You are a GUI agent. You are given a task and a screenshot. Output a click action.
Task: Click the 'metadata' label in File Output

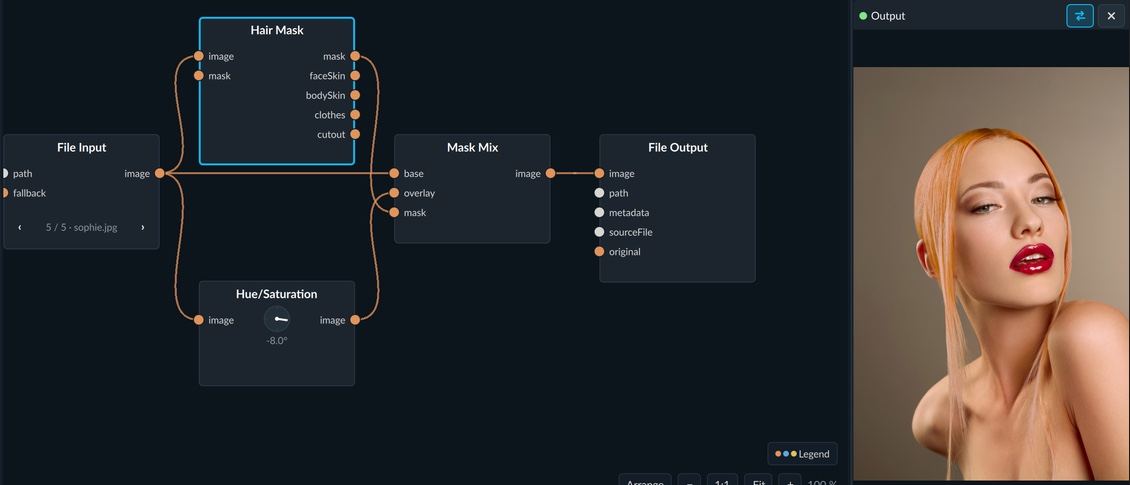tap(629, 212)
